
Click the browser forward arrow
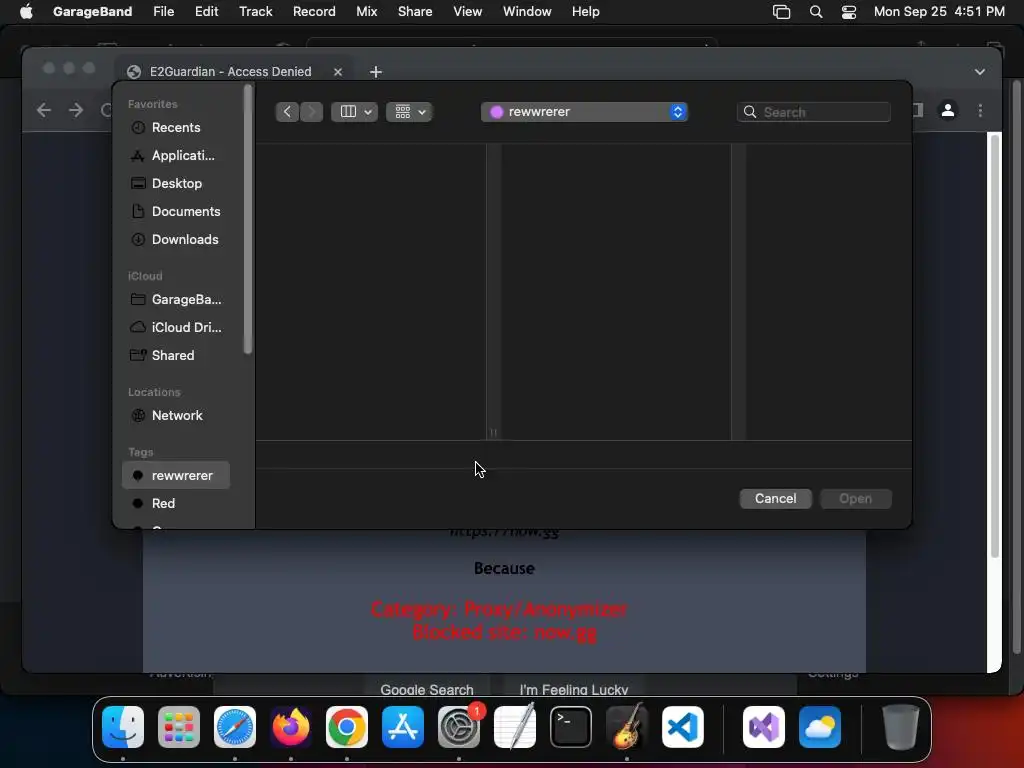click(x=76, y=110)
